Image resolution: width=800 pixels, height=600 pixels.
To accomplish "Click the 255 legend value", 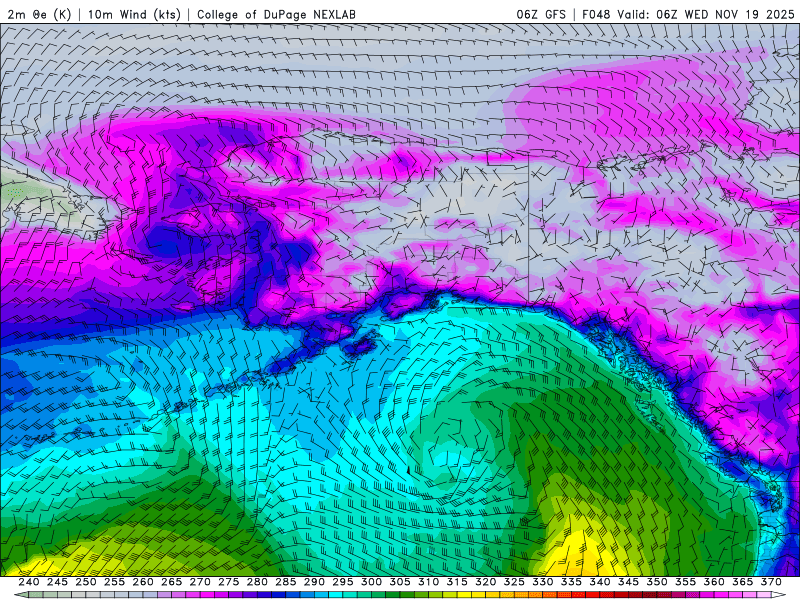I will click(114, 582).
